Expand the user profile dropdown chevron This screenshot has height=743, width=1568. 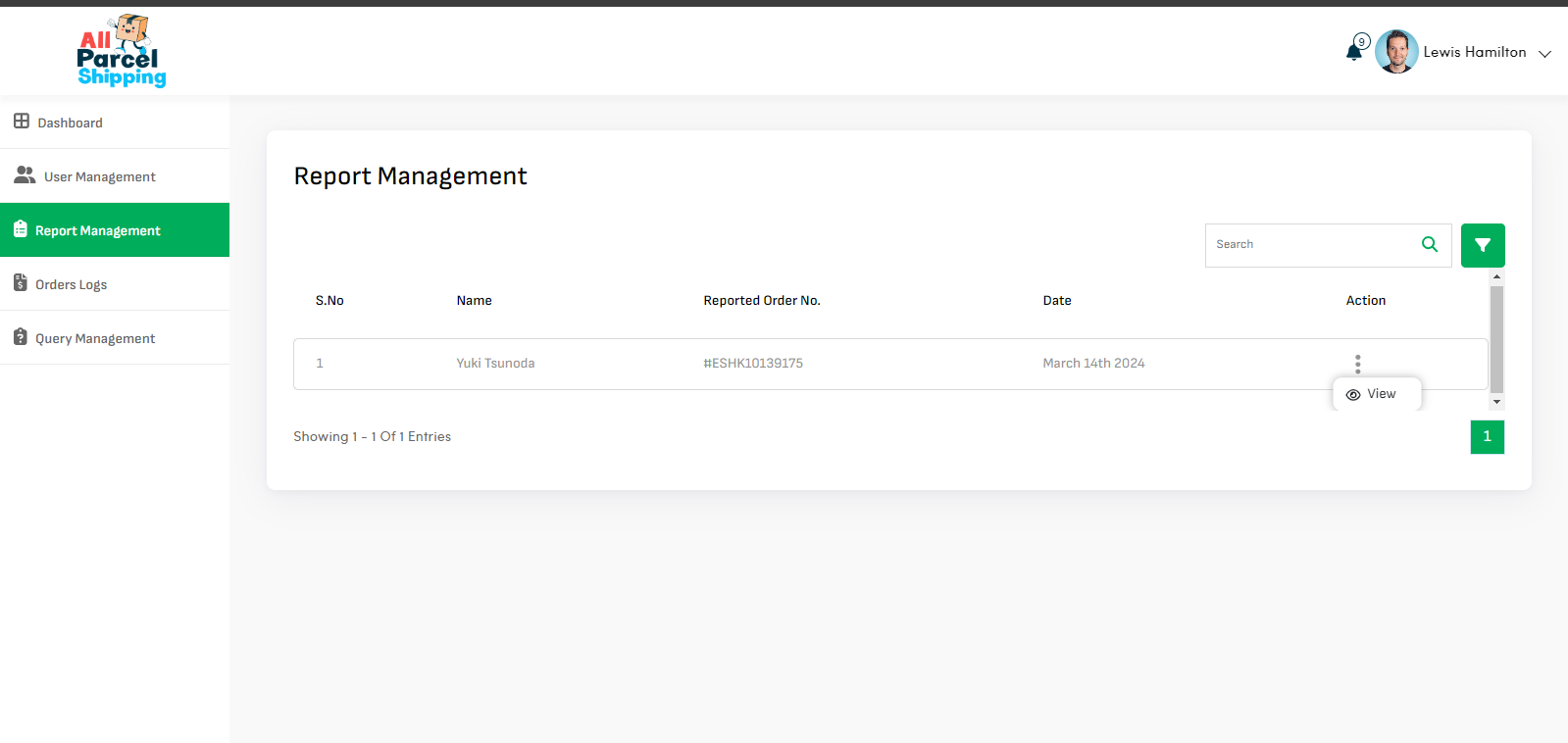click(1544, 54)
